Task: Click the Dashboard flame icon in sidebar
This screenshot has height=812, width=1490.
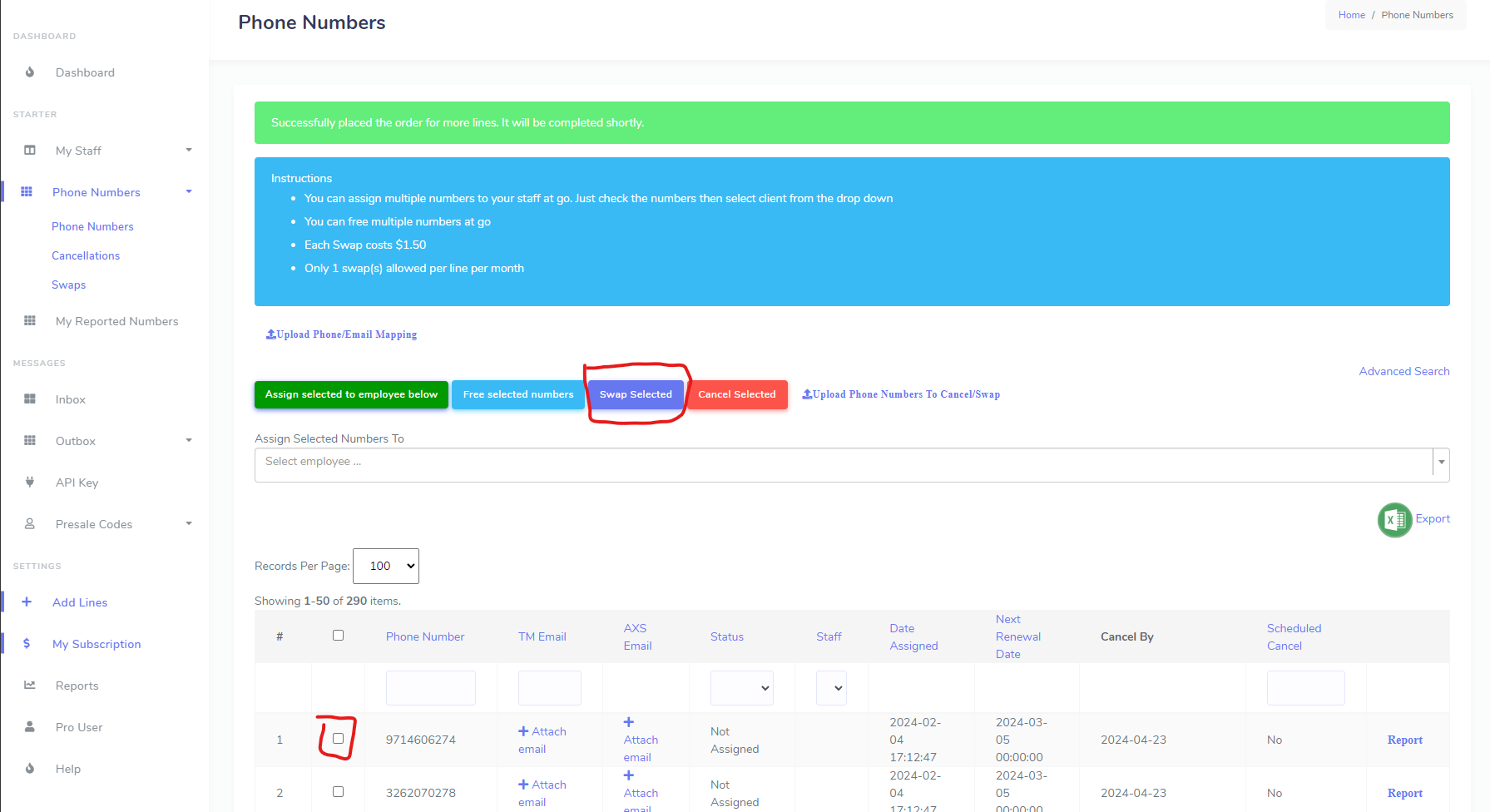Action: click(x=30, y=72)
